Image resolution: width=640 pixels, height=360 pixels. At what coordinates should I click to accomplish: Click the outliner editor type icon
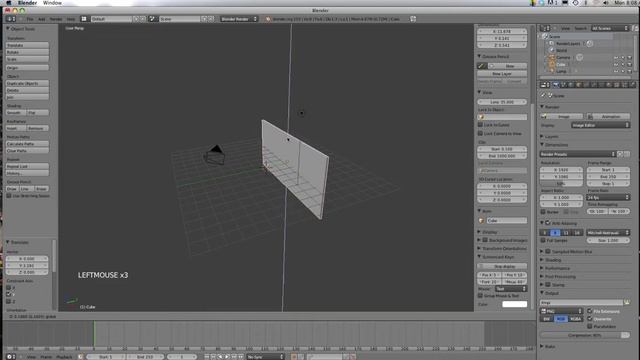tap(545, 28)
